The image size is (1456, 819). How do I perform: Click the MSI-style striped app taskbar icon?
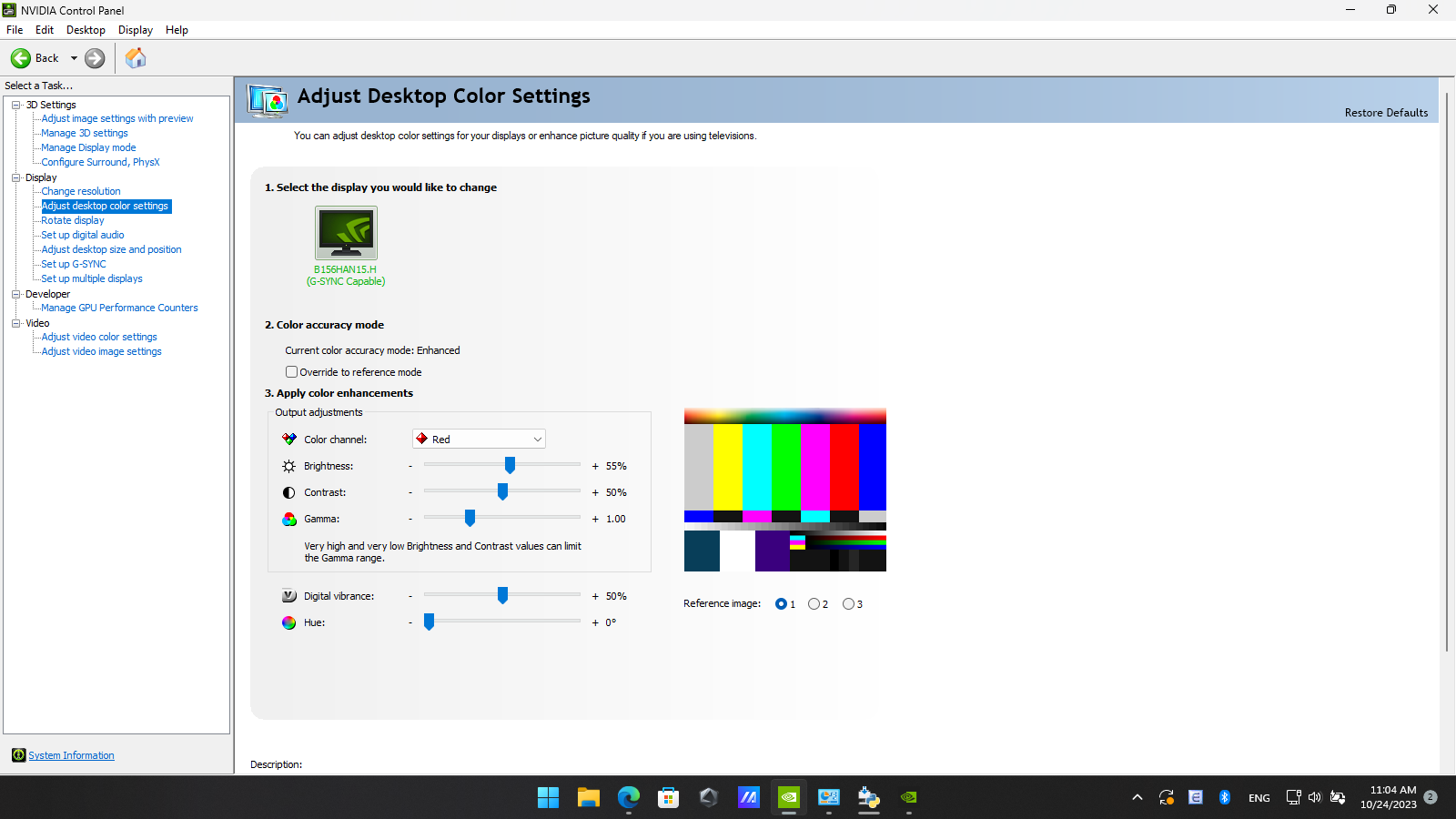tap(749, 798)
